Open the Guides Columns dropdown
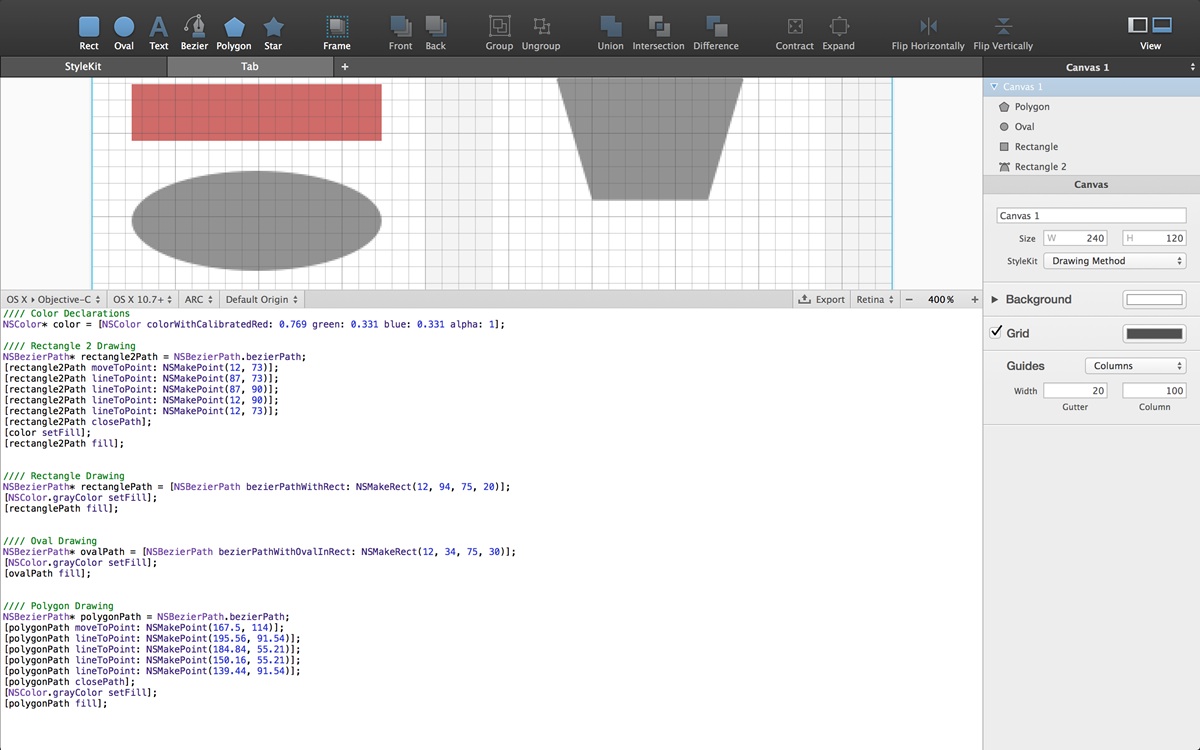The width and height of the screenshot is (1200, 750). [x=1135, y=366]
